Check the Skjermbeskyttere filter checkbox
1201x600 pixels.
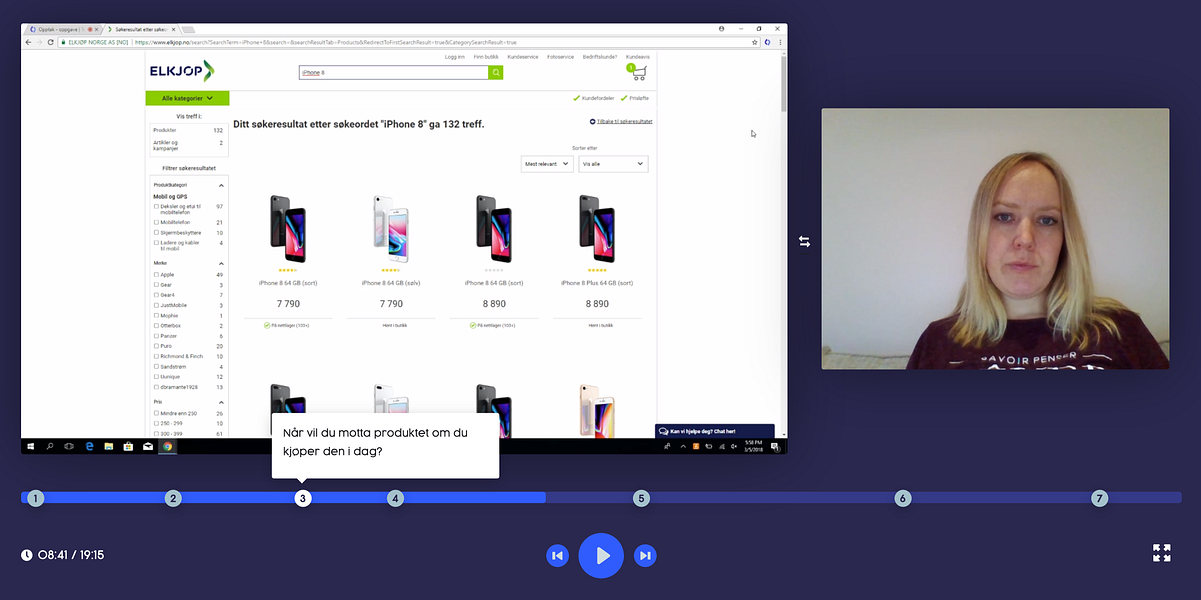click(x=156, y=232)
